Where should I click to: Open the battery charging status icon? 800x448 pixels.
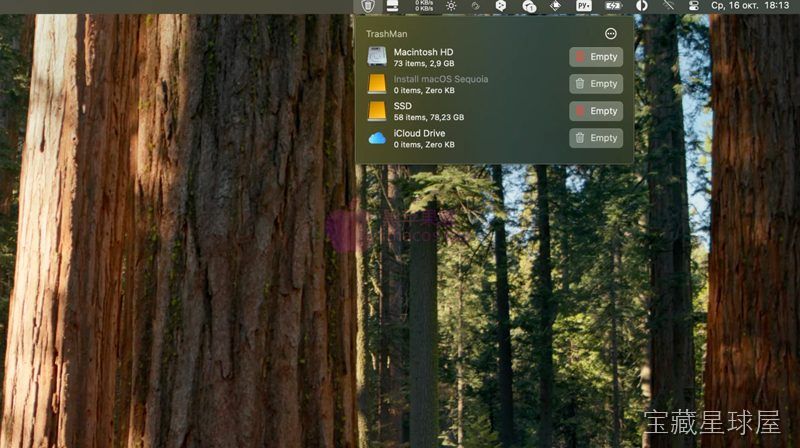613,6
